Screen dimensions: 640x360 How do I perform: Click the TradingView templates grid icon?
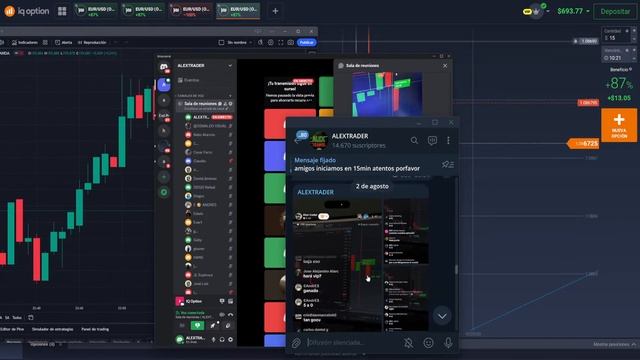point(45,42)
